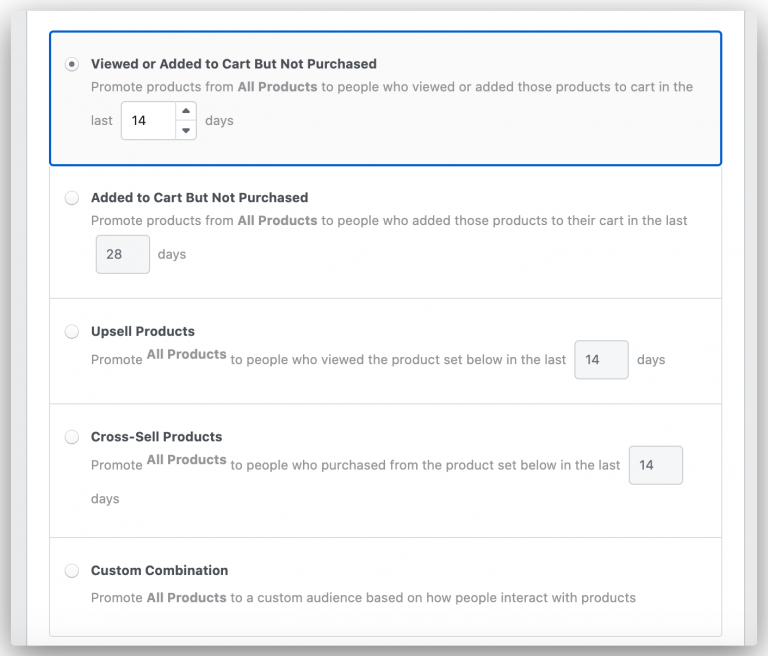Image resolution: width=768 pixels, height=656 pixels.
Task: Pick the Custom Combination radio button
Action: pos(72,571)
